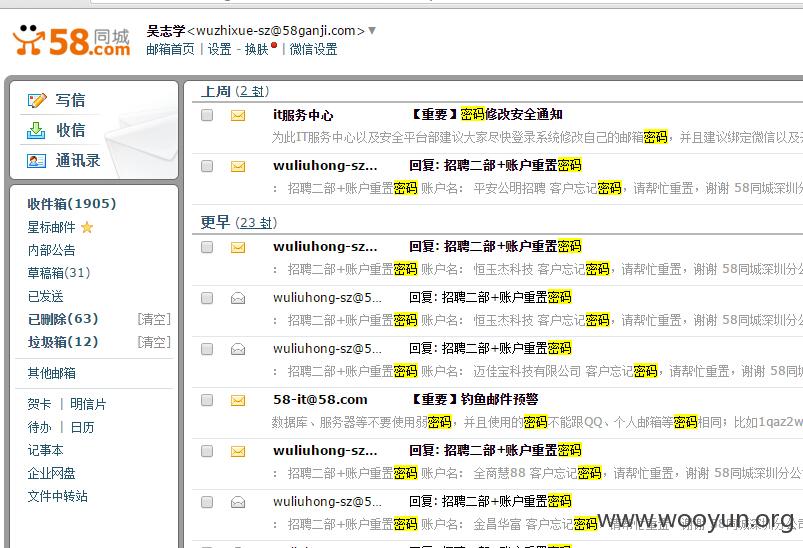Click the 2 封 count link
This screenshot has width=803, height=548.
252,91
